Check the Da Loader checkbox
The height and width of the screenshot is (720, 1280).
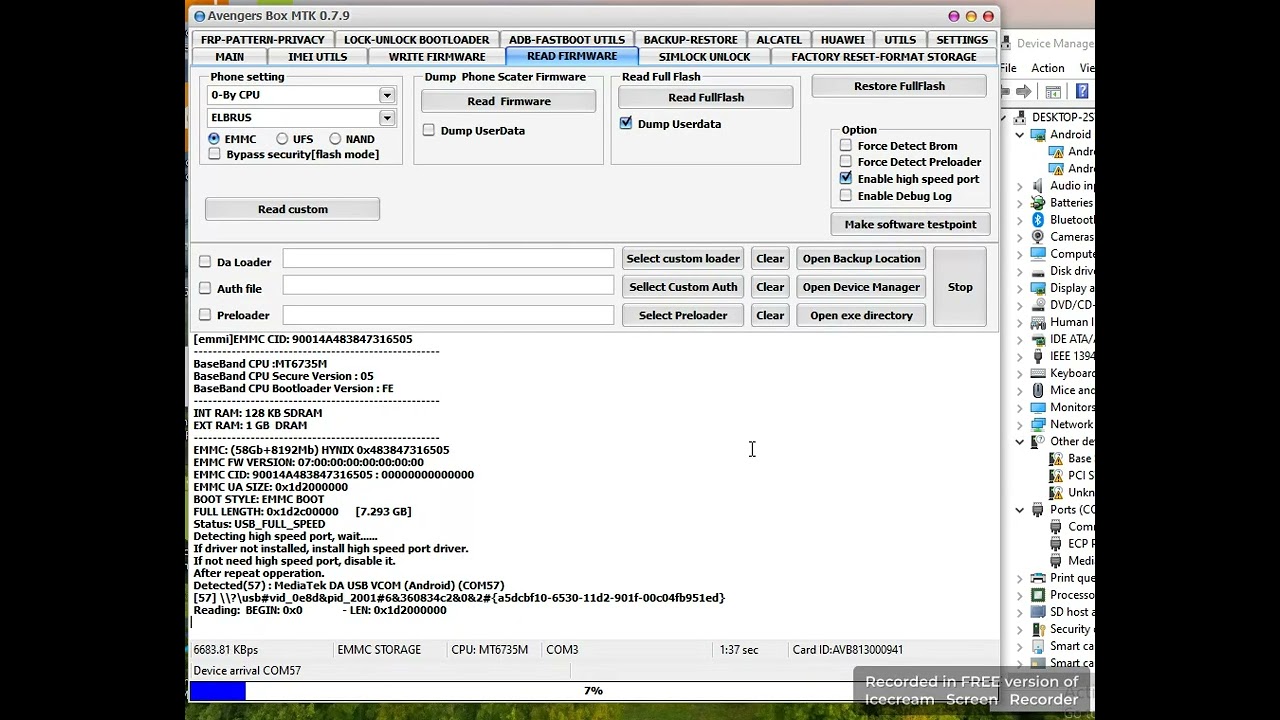(x=205, y=261)
